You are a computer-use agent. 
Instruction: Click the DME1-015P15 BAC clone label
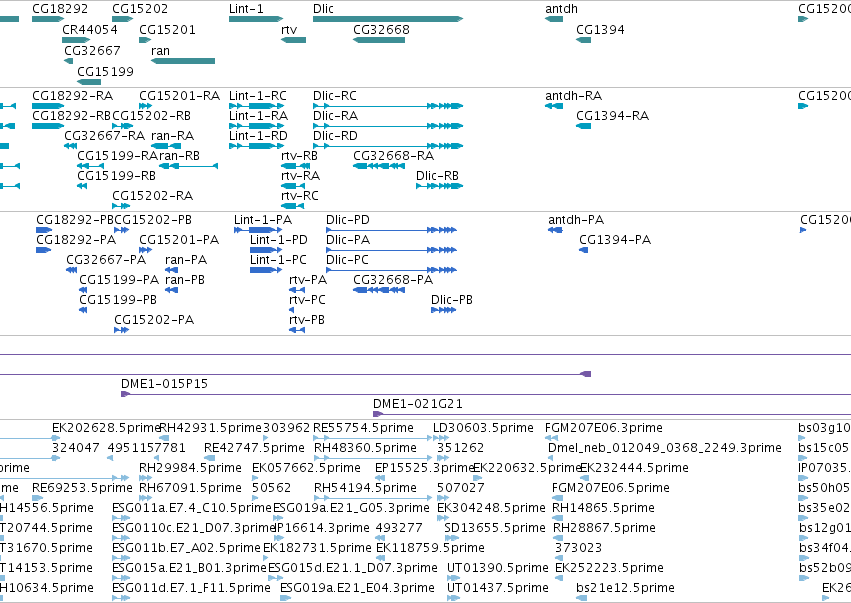(164, 384)
